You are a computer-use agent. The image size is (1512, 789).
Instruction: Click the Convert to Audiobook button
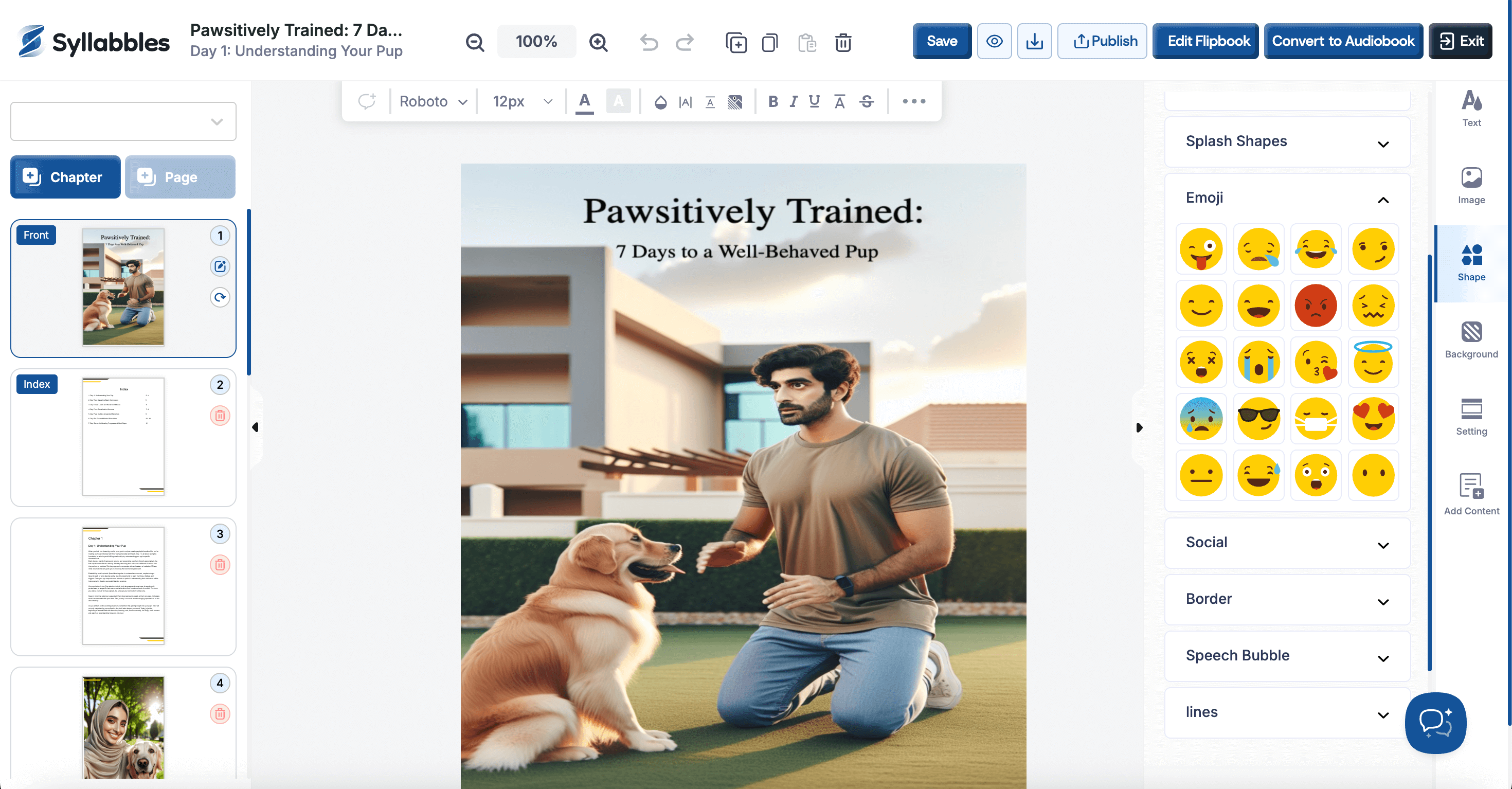[1343, 41]
